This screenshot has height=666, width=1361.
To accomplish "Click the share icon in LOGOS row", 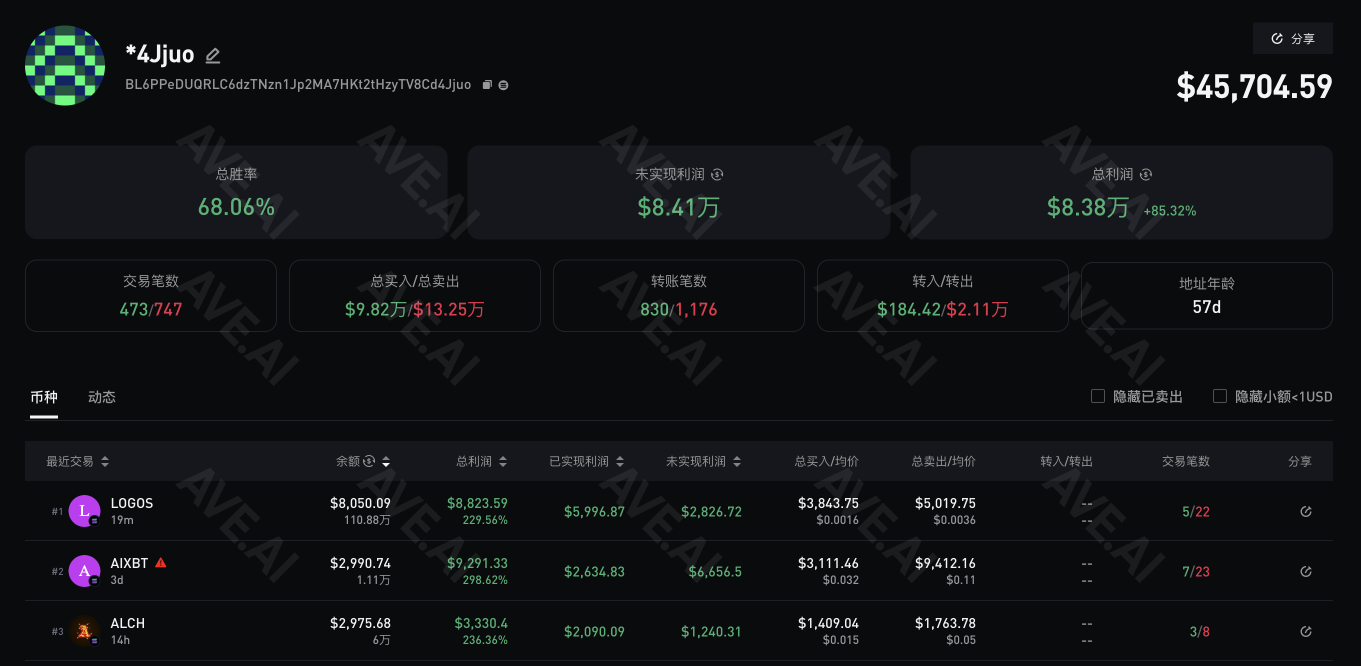I will 1305,512.
